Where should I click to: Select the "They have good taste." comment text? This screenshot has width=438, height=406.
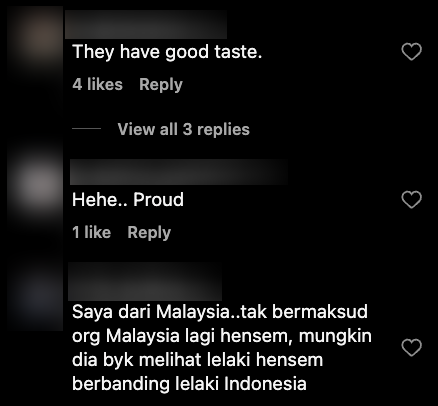(167, 52)
